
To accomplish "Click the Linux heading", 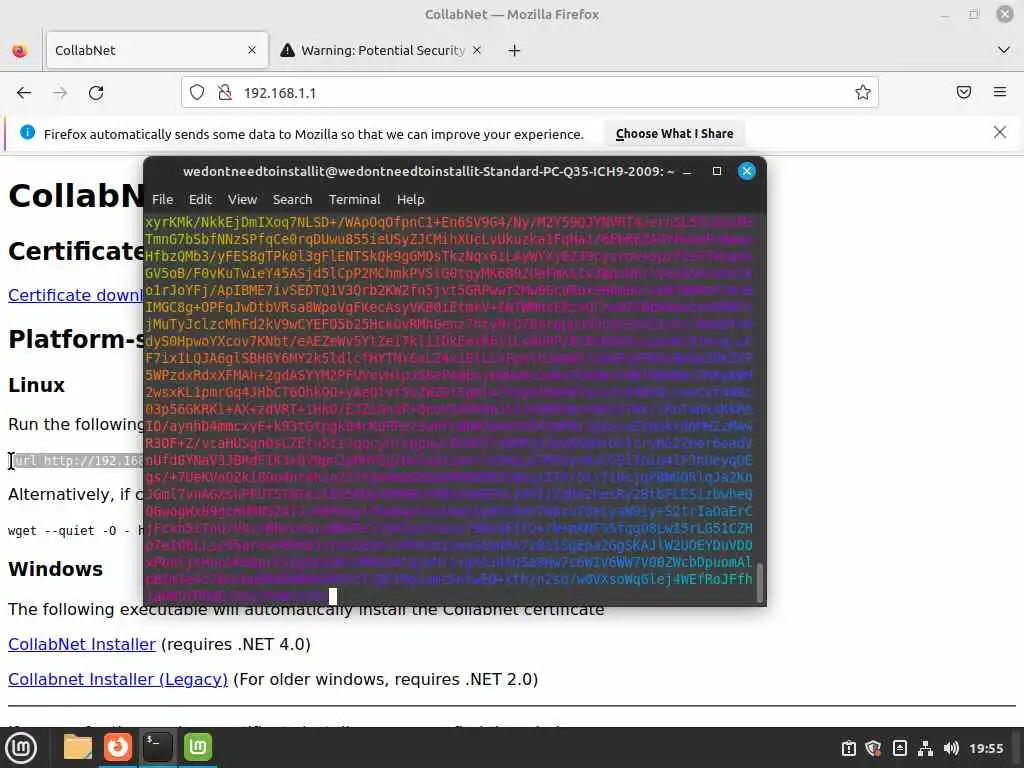I will (x=37, y=385).
